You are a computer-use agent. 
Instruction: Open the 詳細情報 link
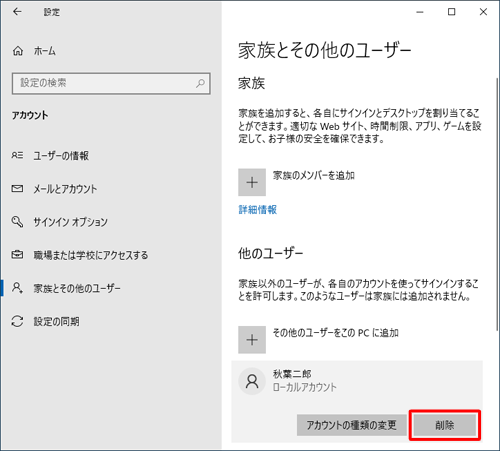tap(258, 210)
